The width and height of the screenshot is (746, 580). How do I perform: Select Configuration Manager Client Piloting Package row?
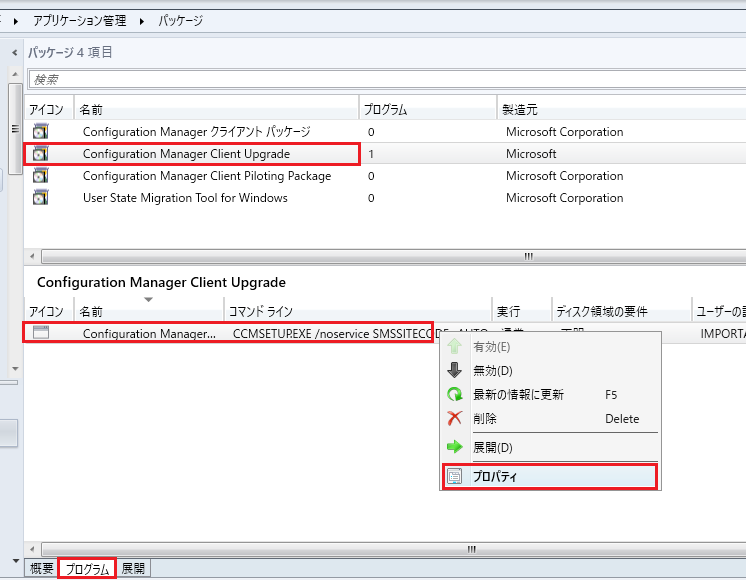(385, 176)
